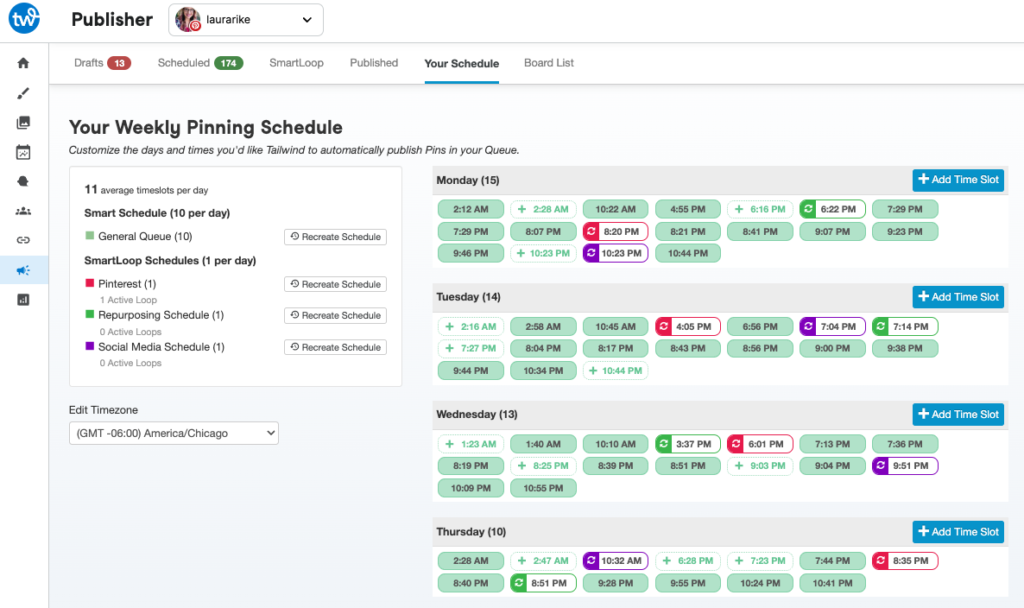Open the image library icon in sidebar
Viewport: 1024px width, 608px height.
24,123
